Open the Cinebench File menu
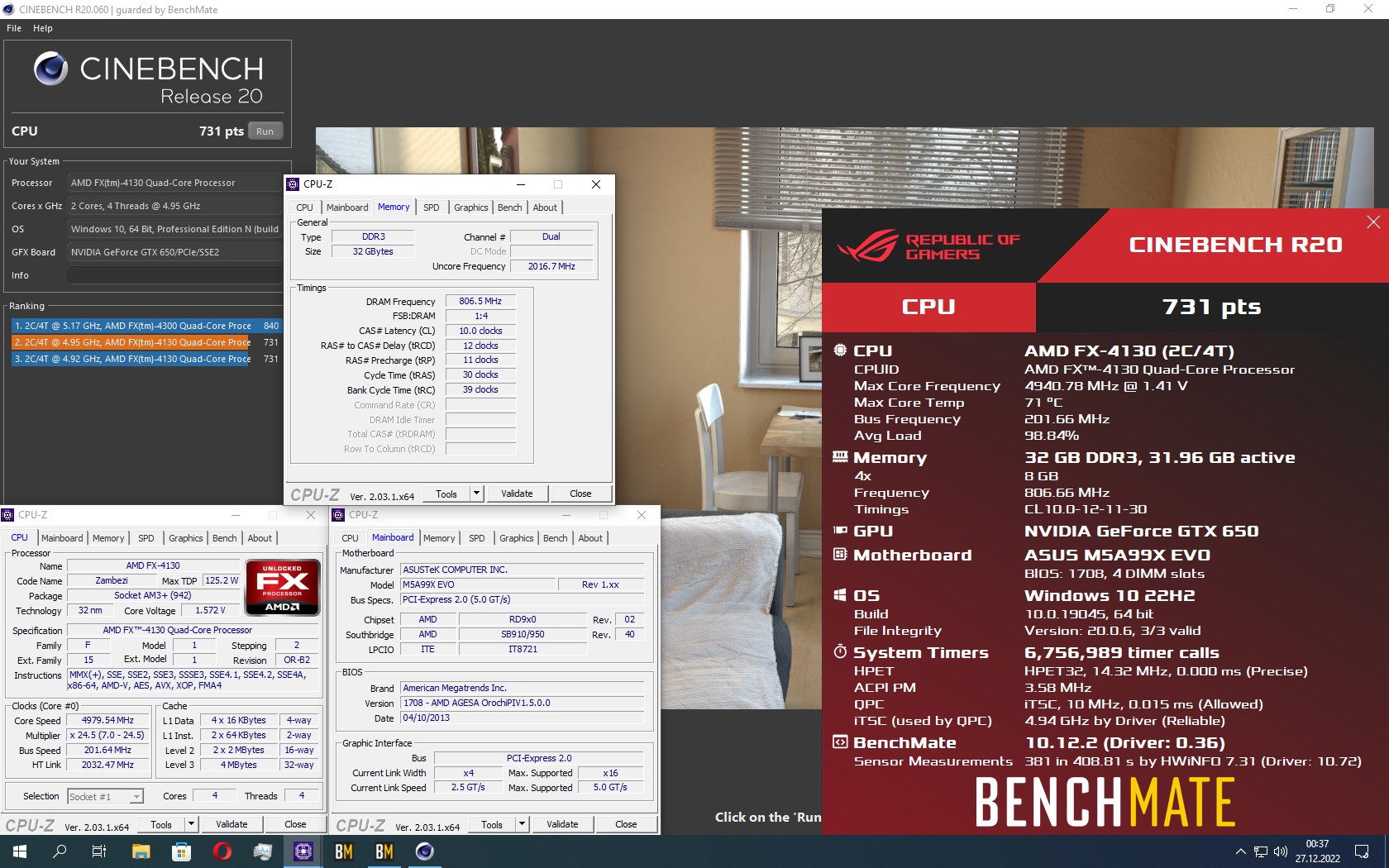This screenshot has width=1389, height=868. coord(14,28)
